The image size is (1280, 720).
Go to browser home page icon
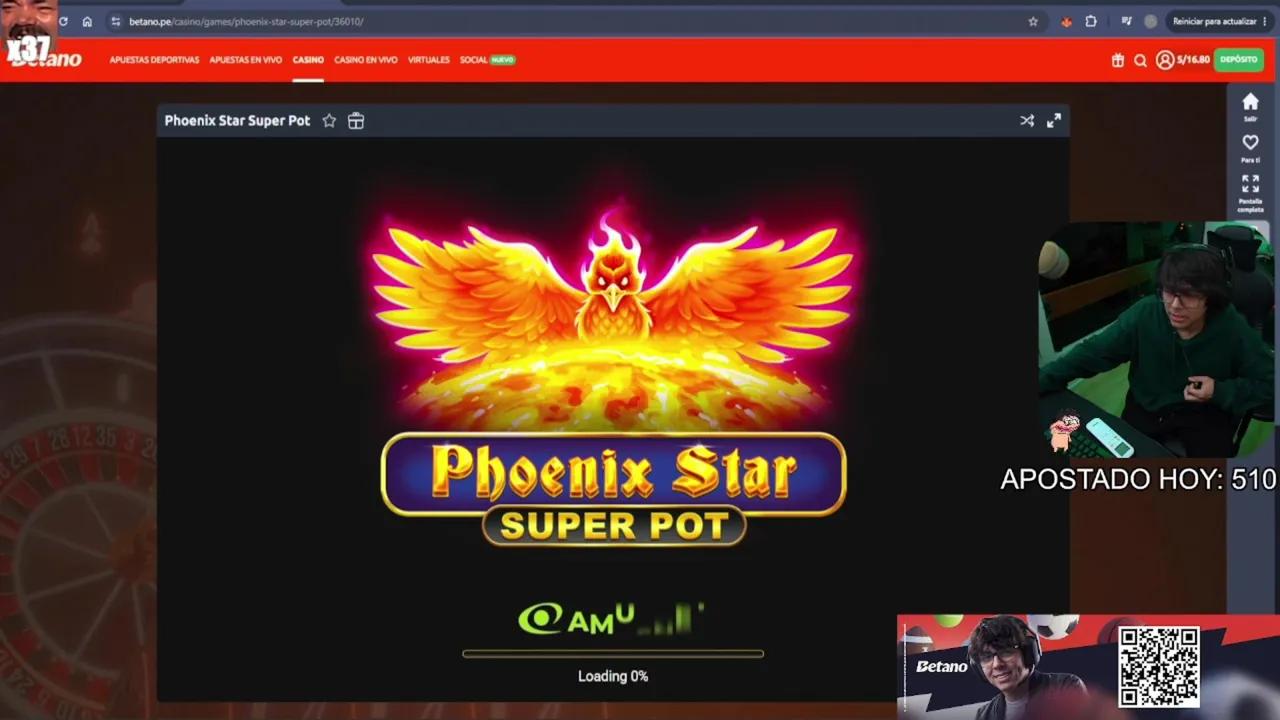(x=87, y=21)
